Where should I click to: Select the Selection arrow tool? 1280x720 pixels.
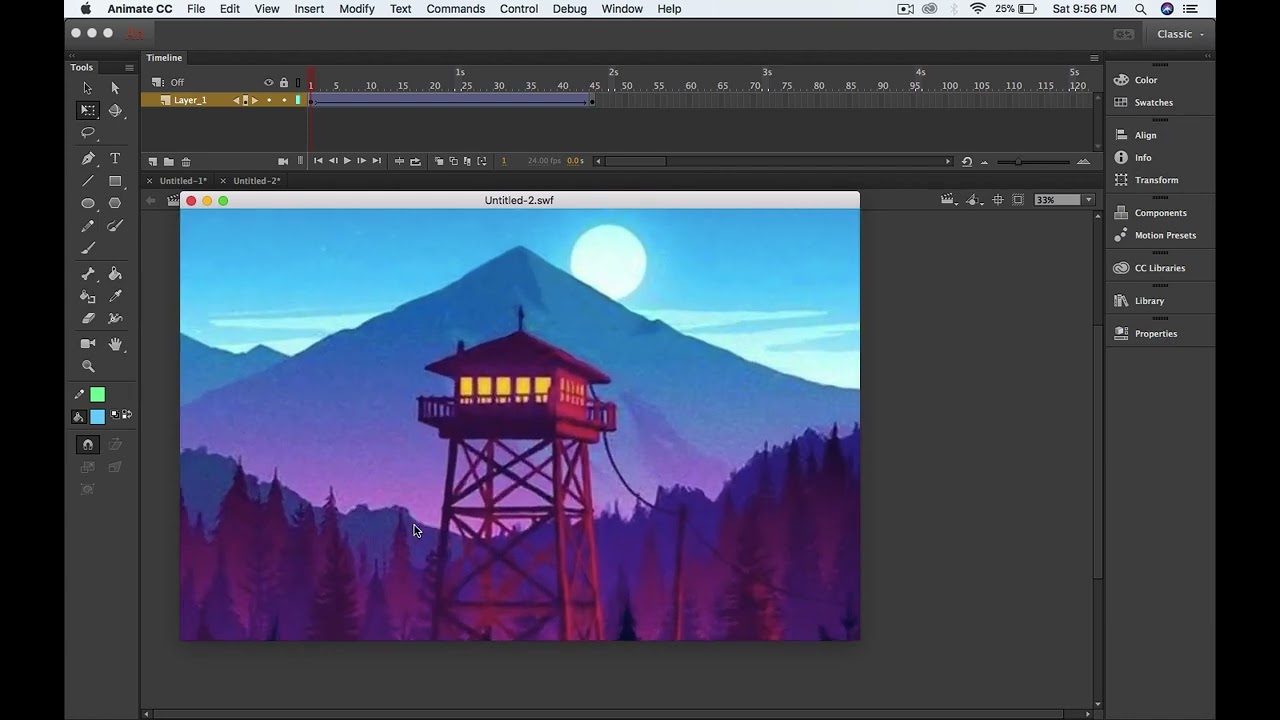click(x=88, y=88)
